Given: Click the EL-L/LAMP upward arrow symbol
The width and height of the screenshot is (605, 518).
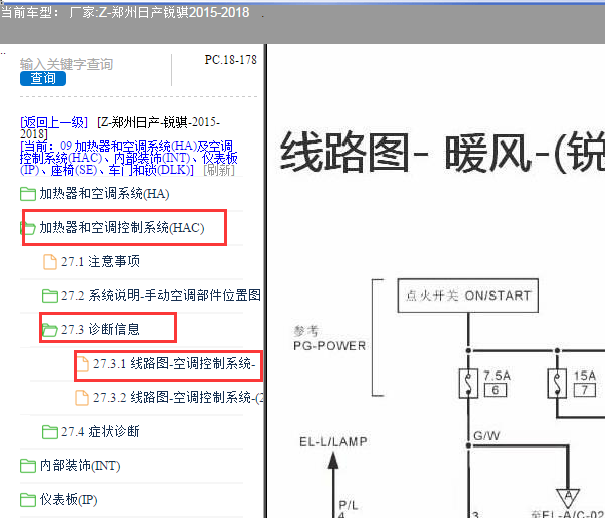Looking at the screenshot, I should coord(333,461).
